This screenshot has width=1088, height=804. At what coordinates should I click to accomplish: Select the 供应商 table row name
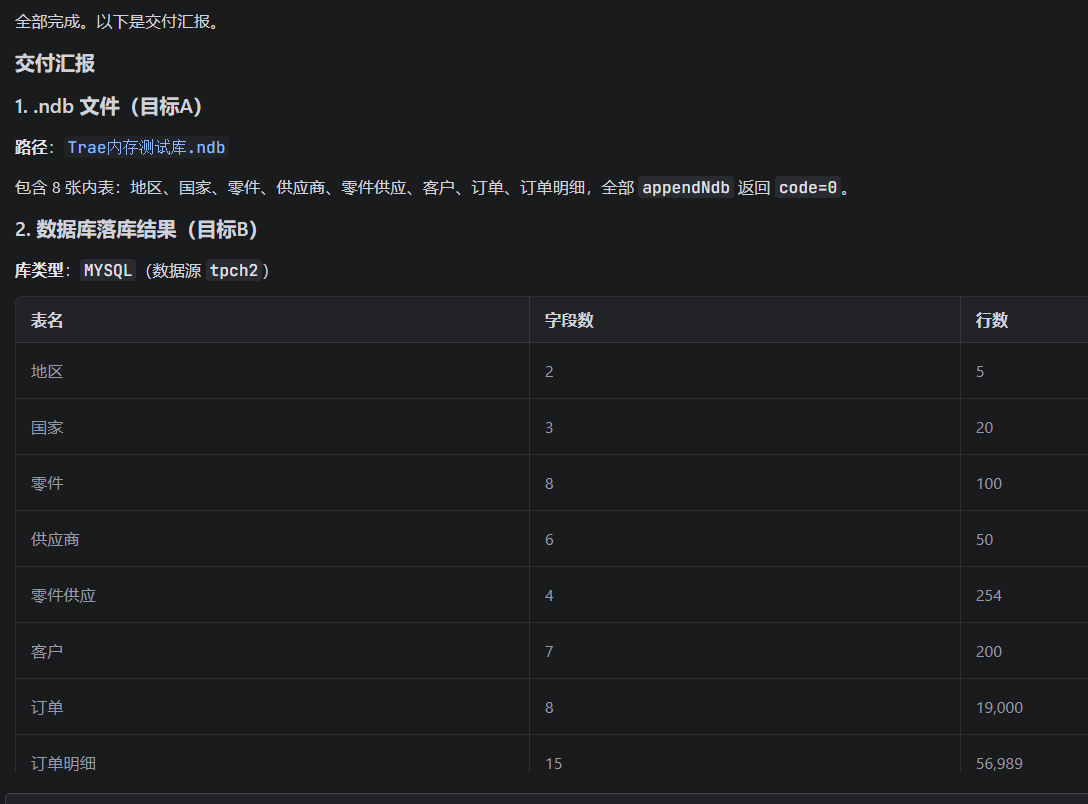click(55, 539)
